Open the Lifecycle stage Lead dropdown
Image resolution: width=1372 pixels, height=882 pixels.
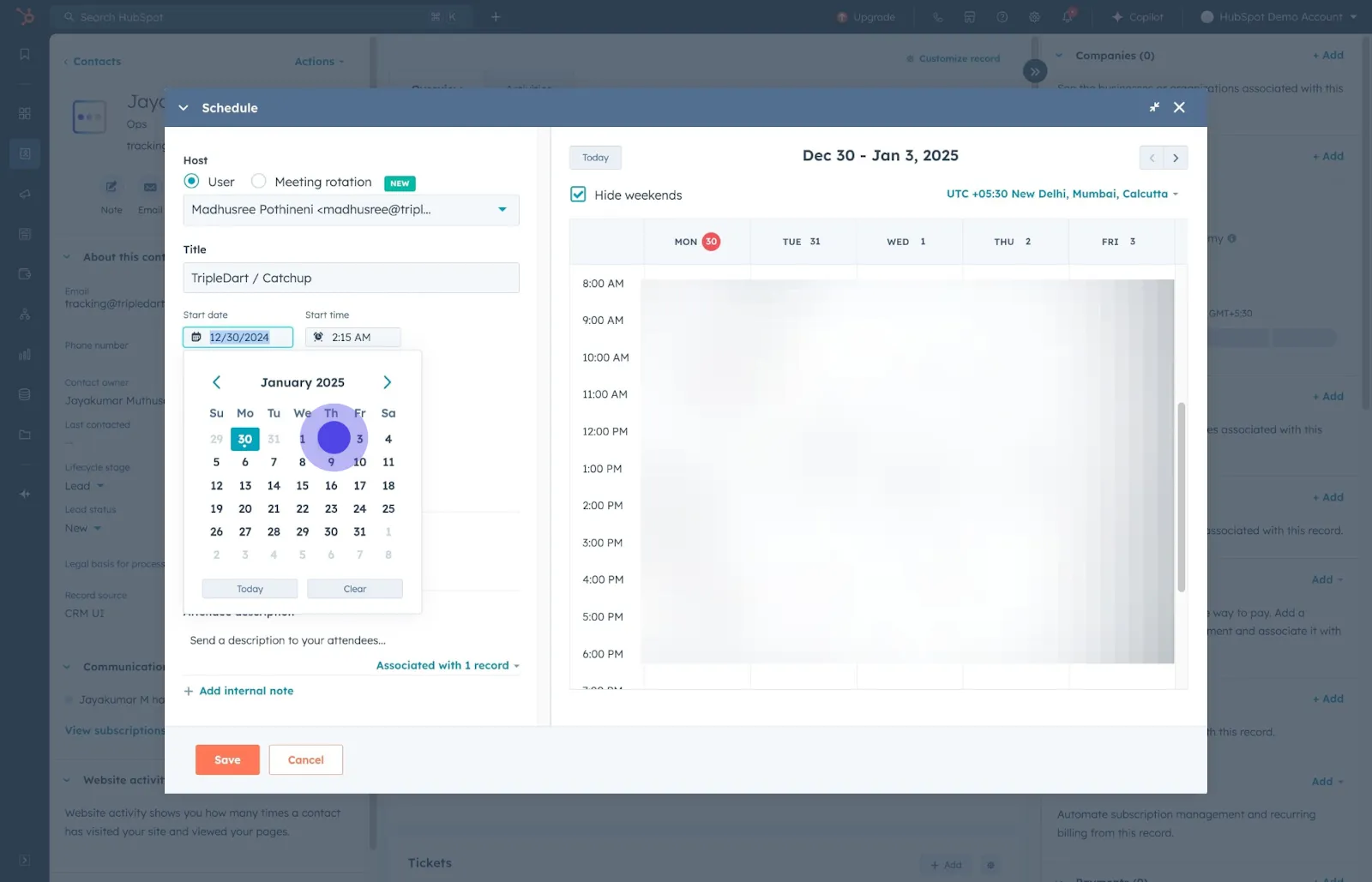point(84,486)
